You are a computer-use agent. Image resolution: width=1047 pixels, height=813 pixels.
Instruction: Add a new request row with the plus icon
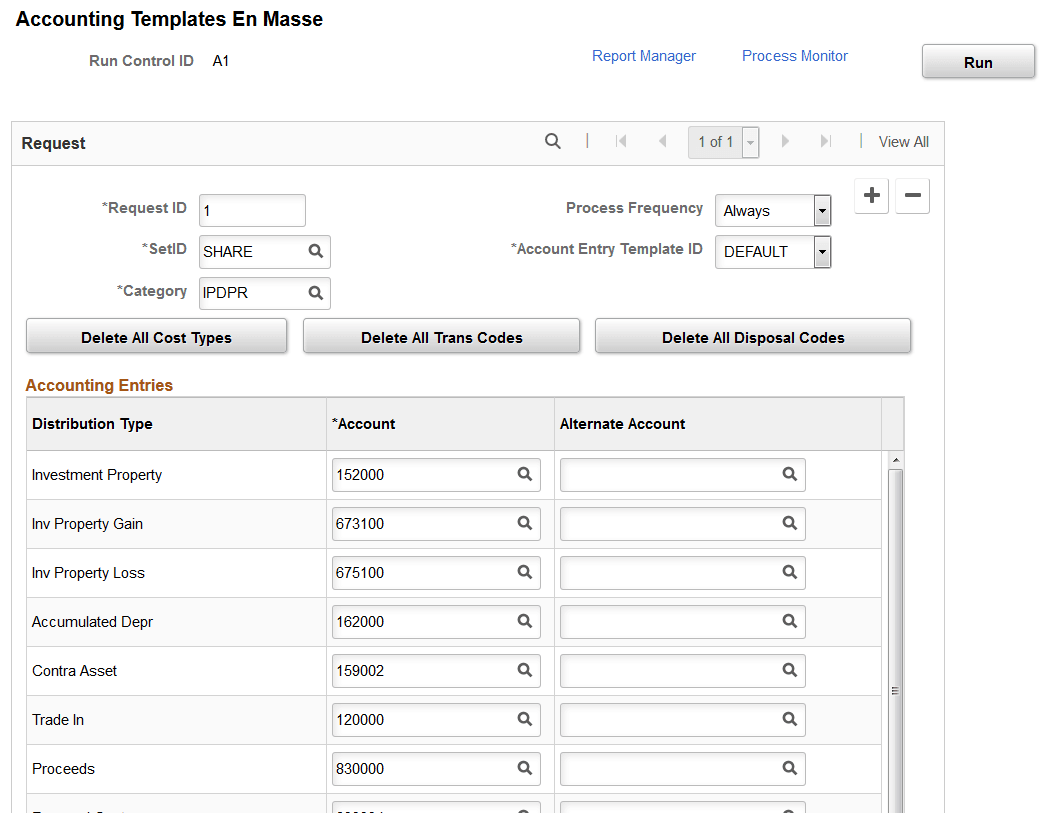[871, 196]
